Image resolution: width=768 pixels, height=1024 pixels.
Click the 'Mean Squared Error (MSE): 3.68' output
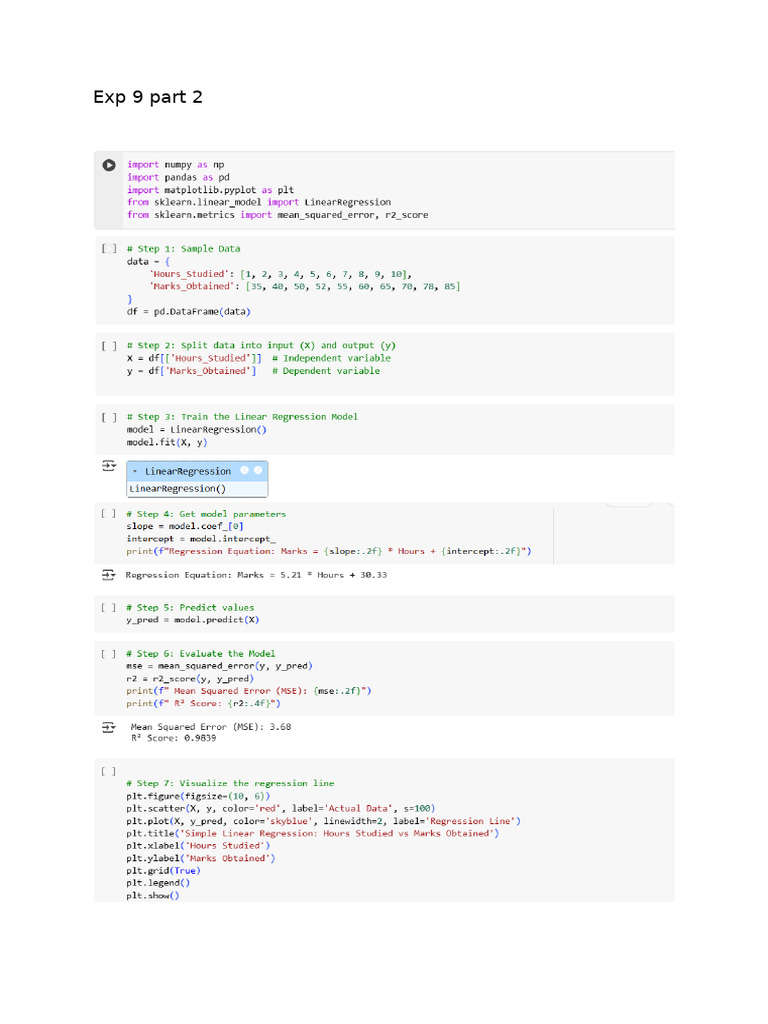pos(211,727)
